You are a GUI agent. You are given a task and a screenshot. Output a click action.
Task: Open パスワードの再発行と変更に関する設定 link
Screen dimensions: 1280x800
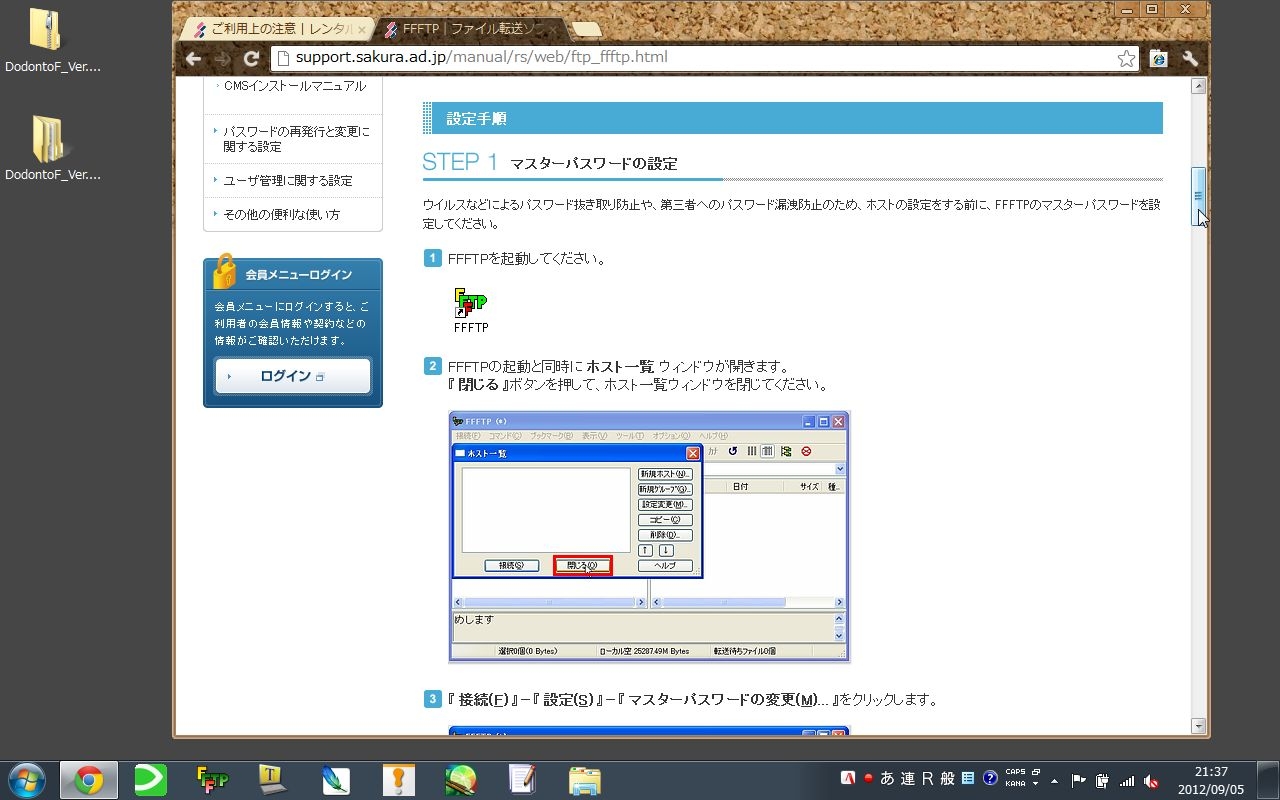(296, 139)
